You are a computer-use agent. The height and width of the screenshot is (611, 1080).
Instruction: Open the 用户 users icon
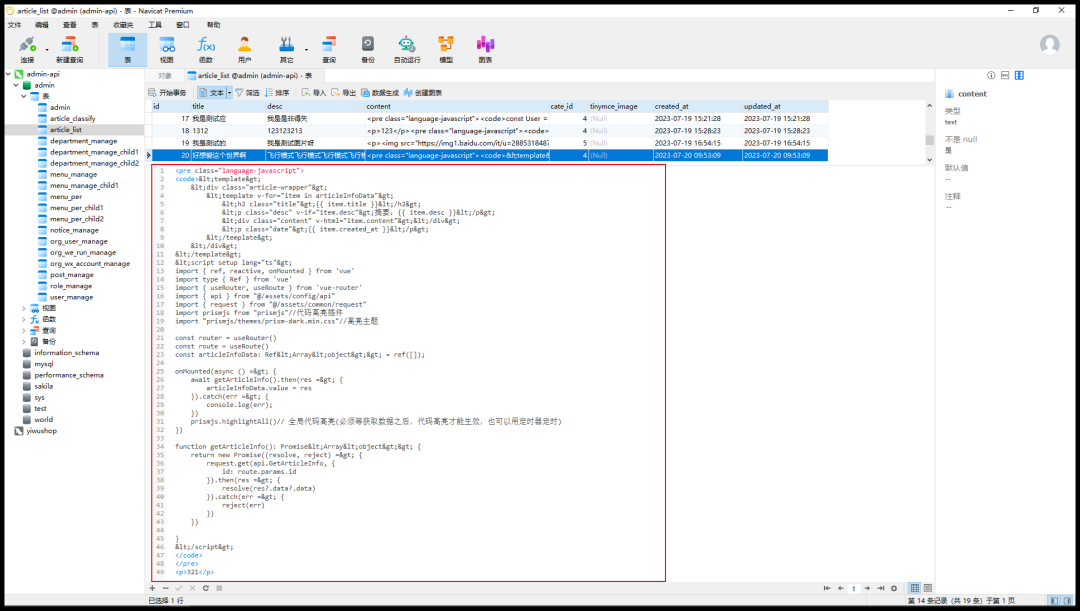pos(245,50)
